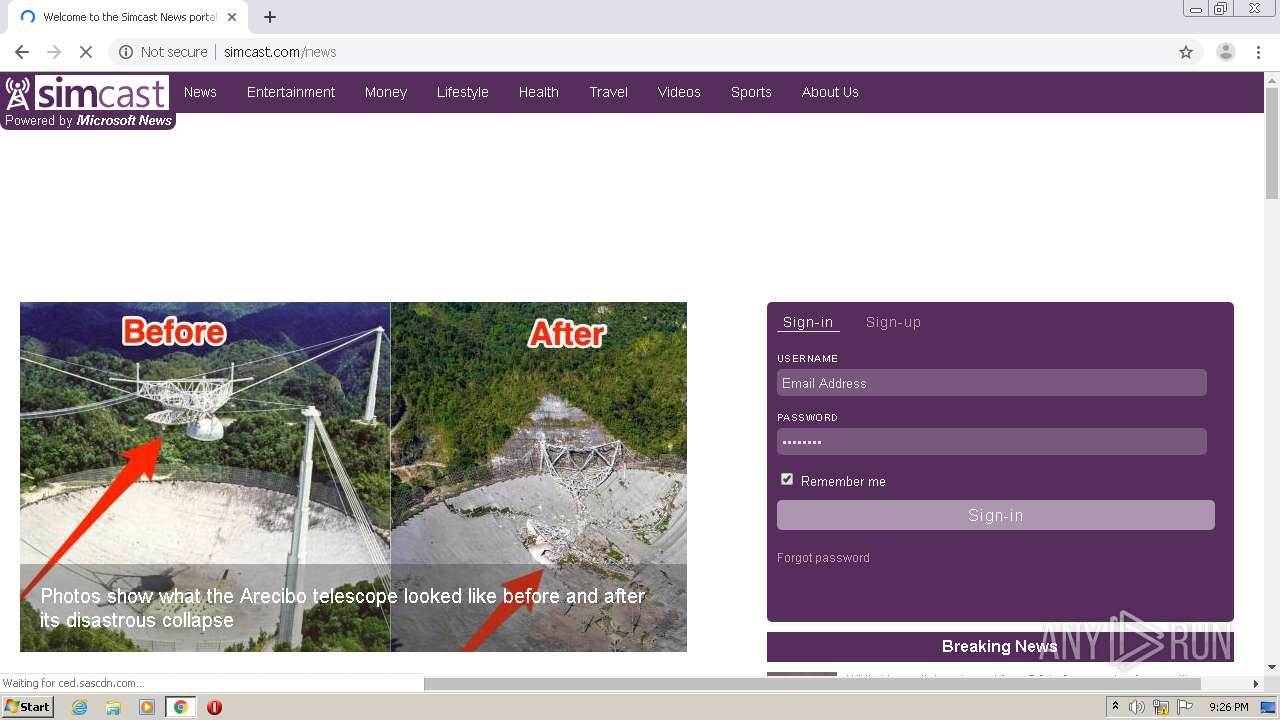Click the page scrollbar down arrow
Screen dimensions: 1280x720
click(x=1272, y=667)
